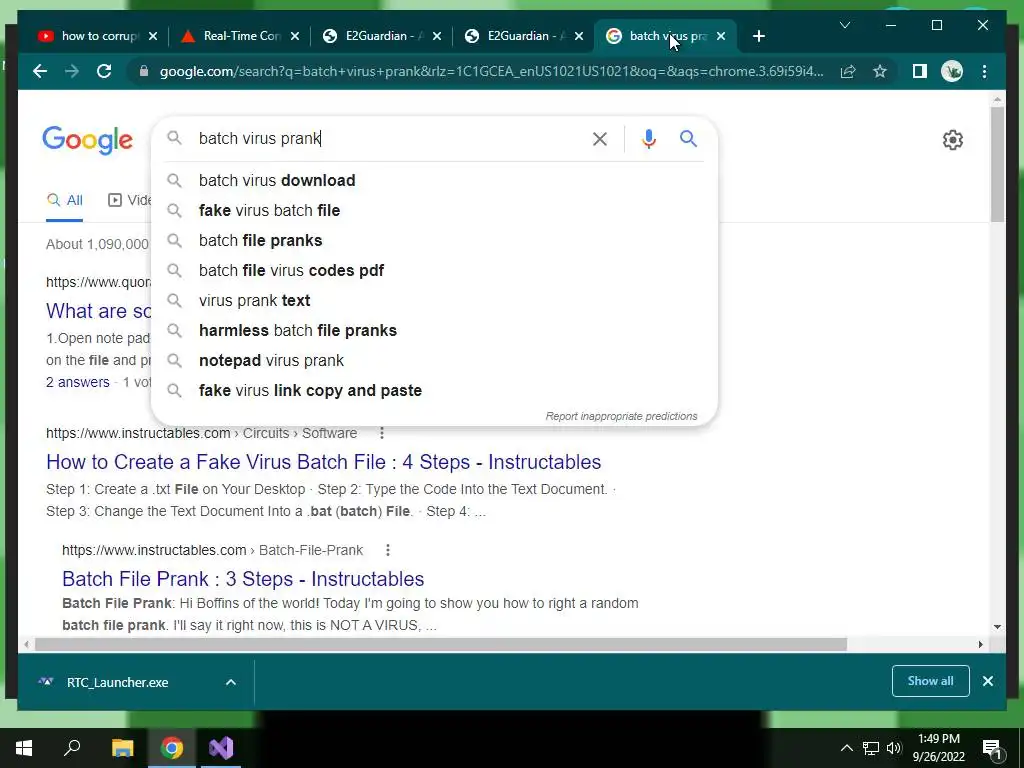The height and width of the screenshot is (768, 1024).
Task: Click the scroll down arrow of vertical scrollbar
Action: (x=997, y=627)
